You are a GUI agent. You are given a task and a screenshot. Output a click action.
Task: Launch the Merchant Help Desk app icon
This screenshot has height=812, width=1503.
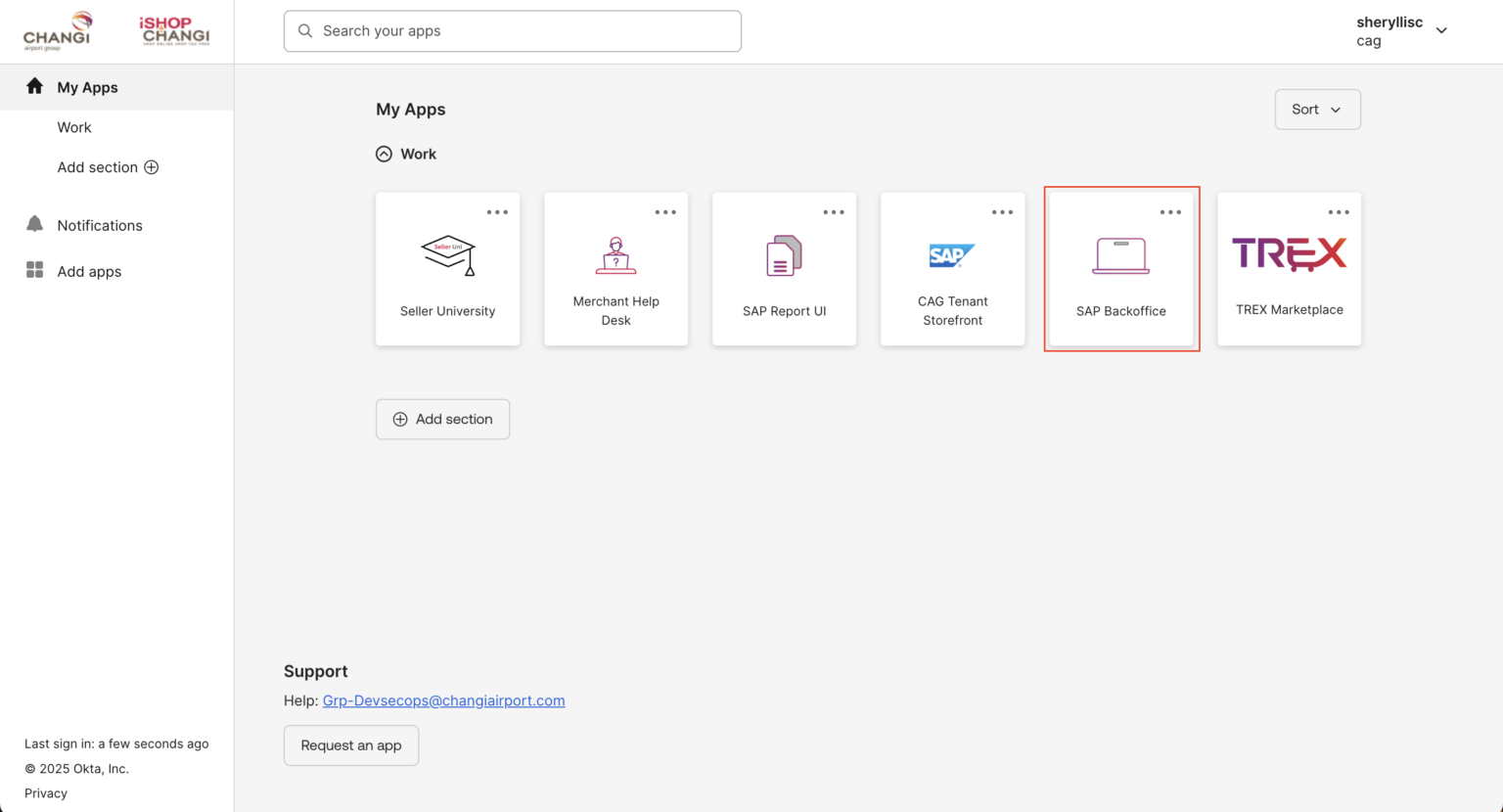pyautogui.click(x=615, y=255)
